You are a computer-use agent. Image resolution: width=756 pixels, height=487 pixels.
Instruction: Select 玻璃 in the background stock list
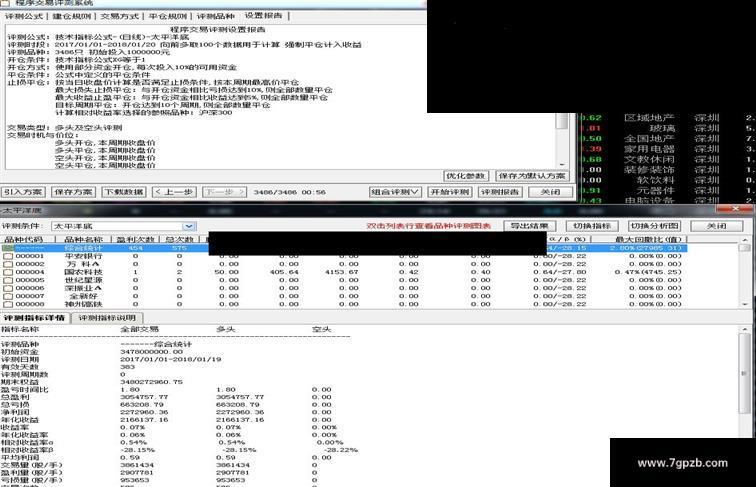point(662,128)
